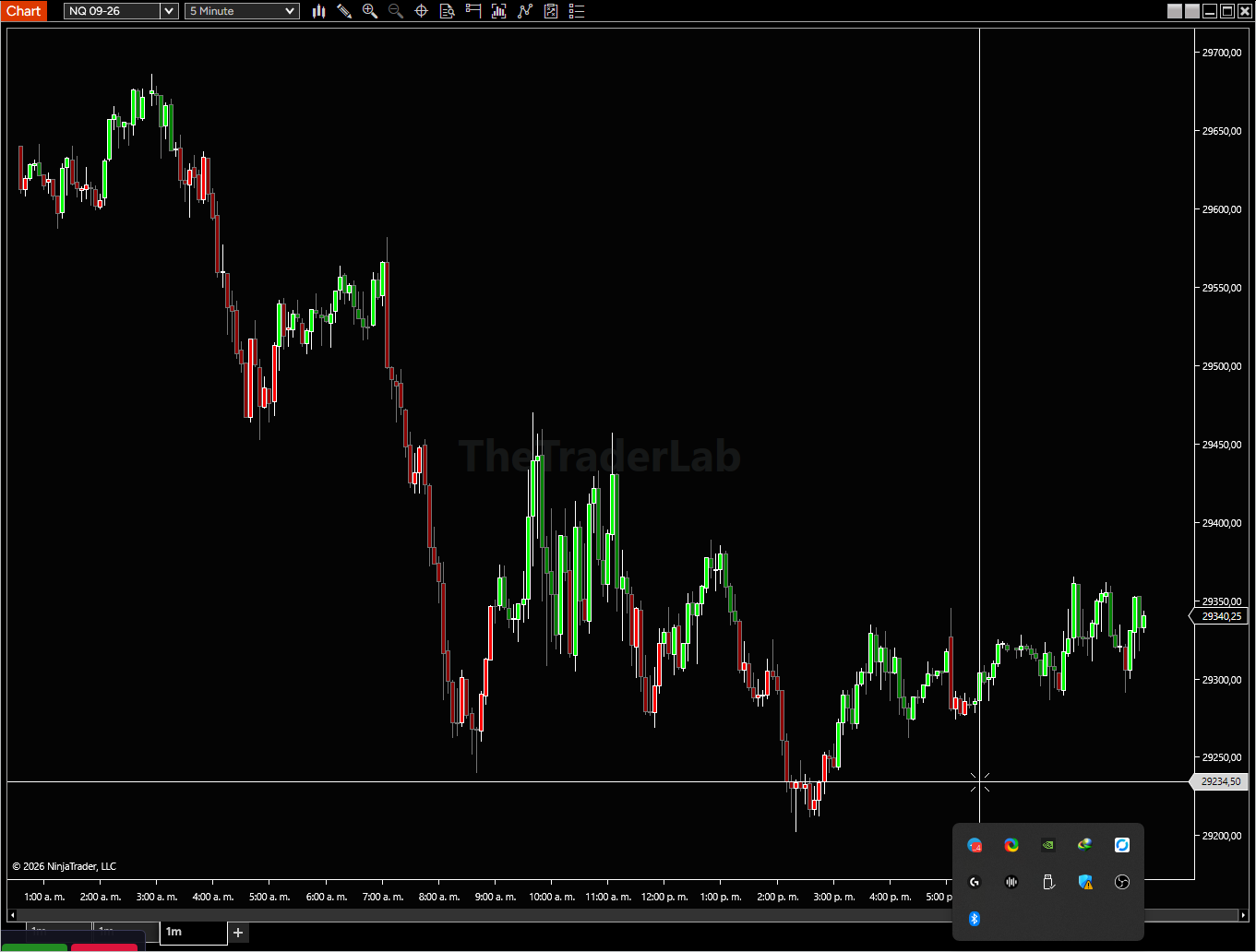1256x952 pixels.
Task: Click the 3:00 p. m. time label
Action: (x=833, y=897)
